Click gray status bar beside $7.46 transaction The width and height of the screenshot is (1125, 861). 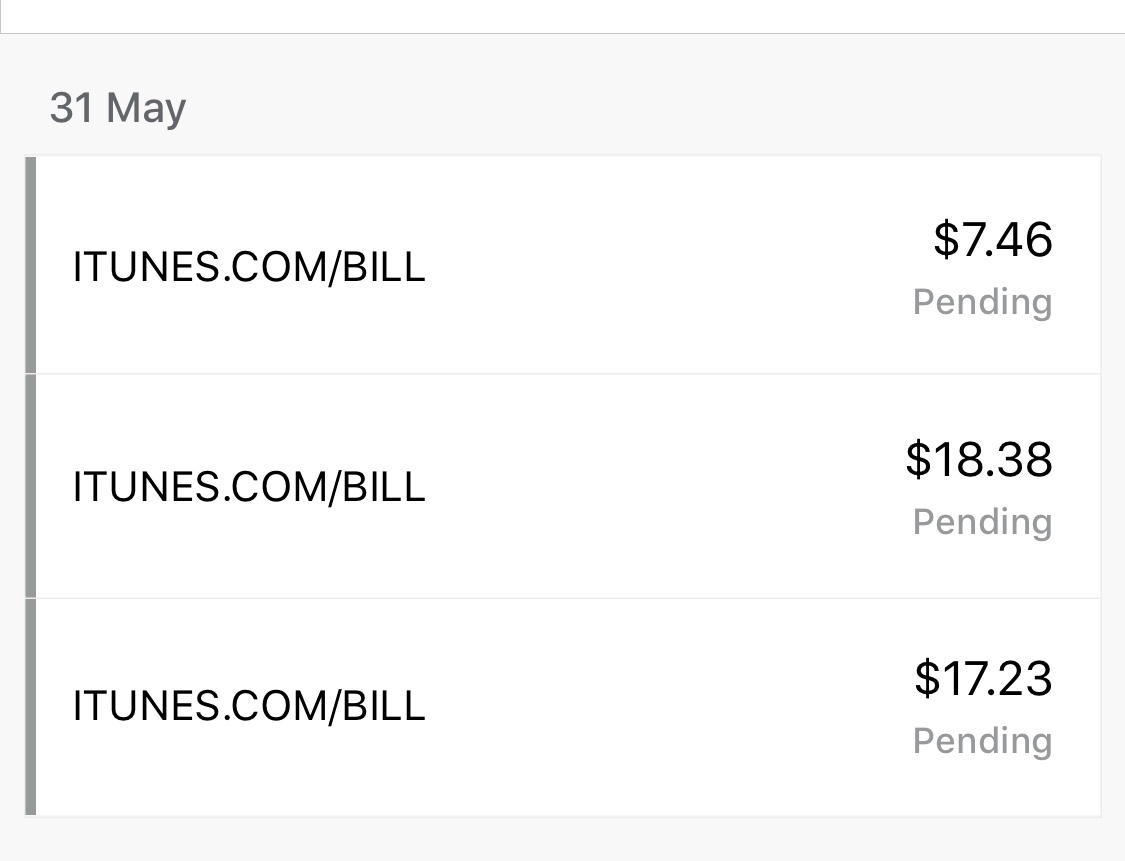pyautogui.click(x=31, y=265)
